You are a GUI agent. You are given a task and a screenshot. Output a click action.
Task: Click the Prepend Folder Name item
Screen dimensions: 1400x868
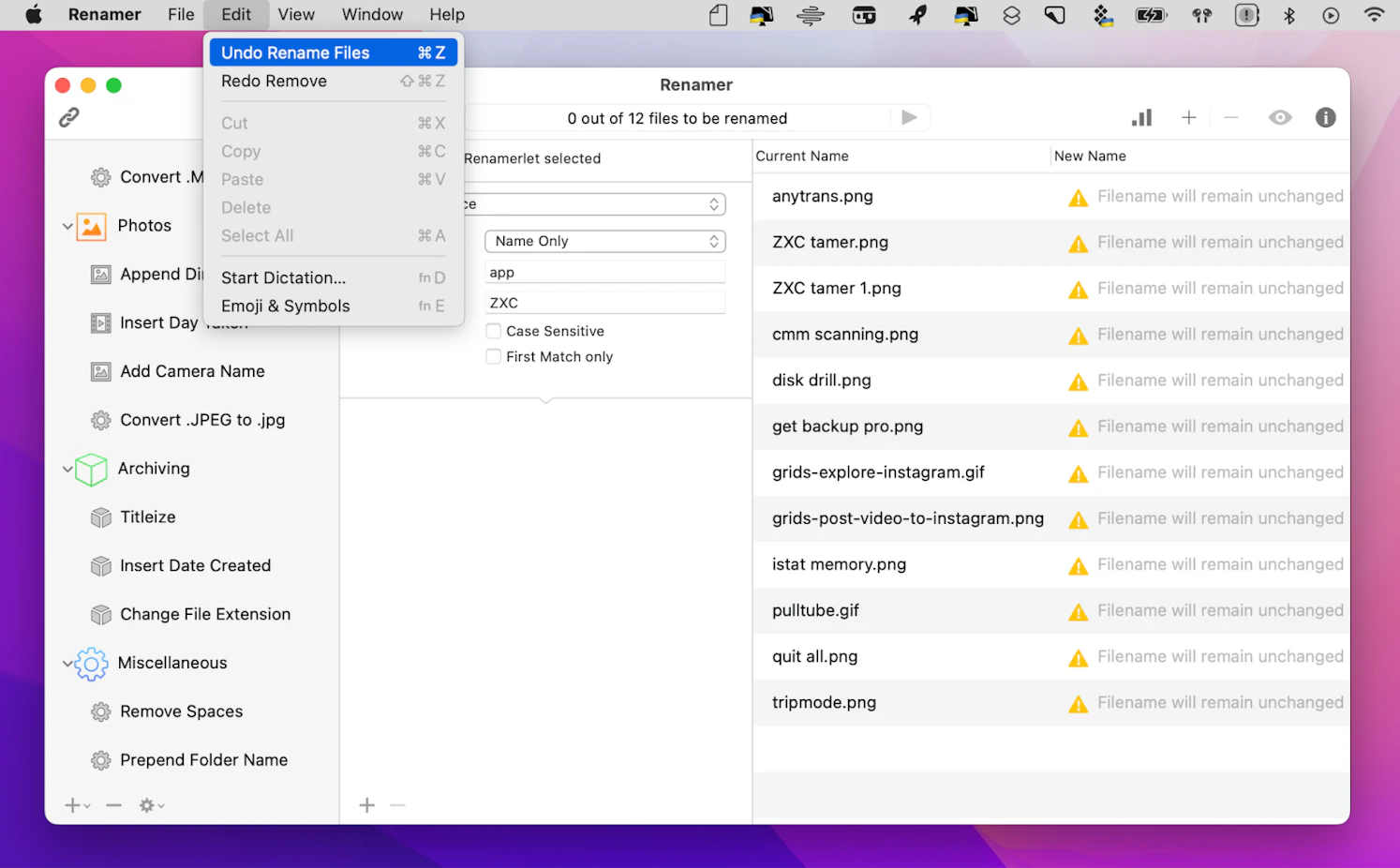202,759
